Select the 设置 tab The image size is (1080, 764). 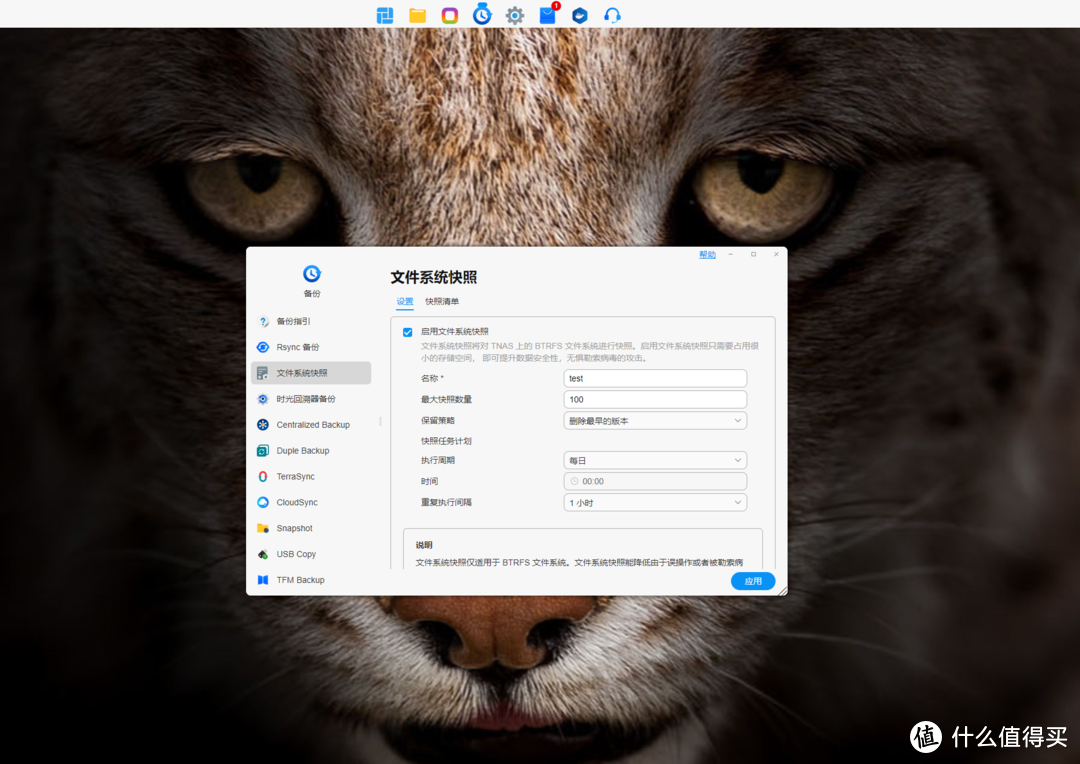[404, 301]
